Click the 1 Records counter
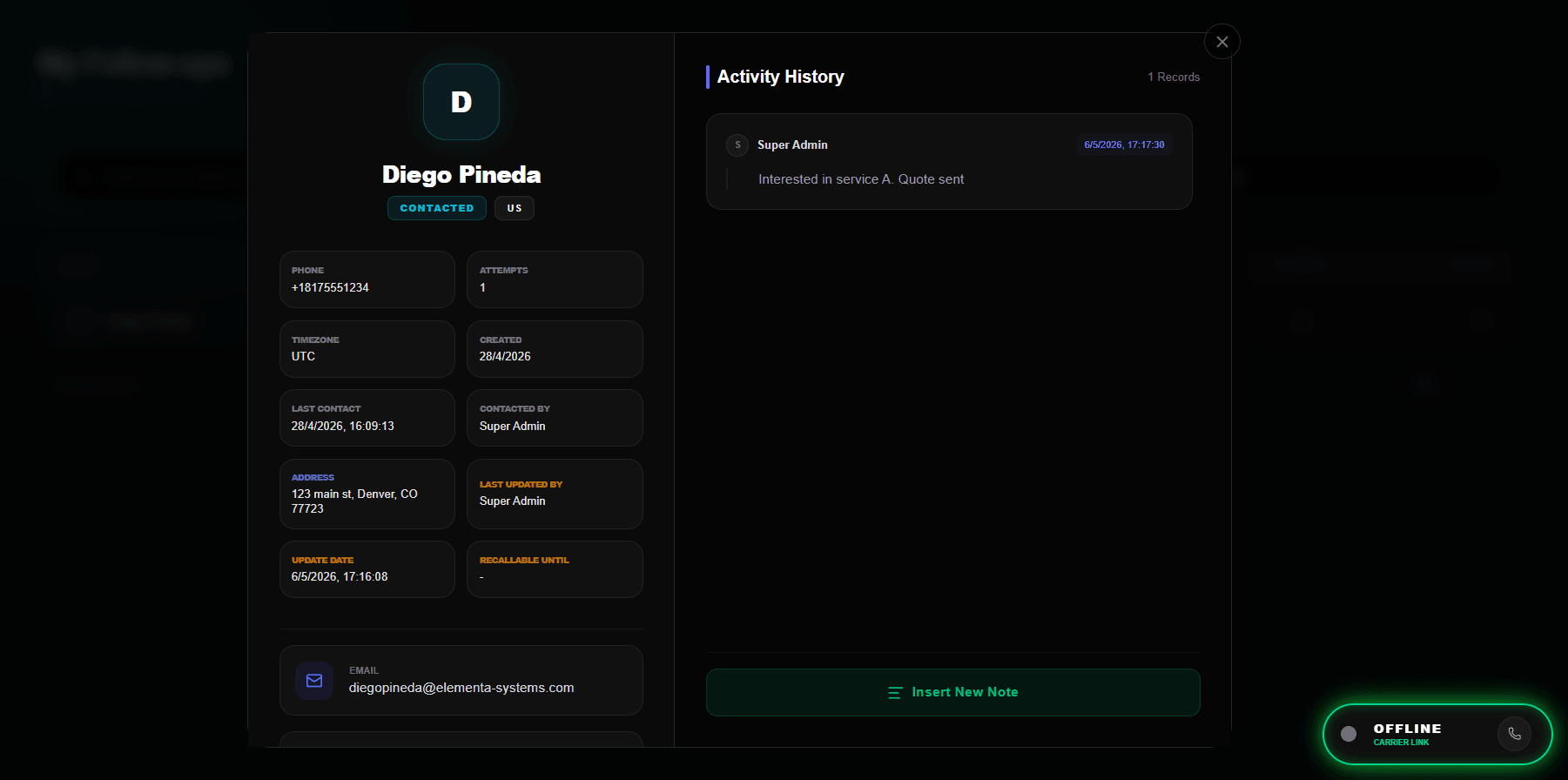1568x780 pixels. (x=1174, y=77)
